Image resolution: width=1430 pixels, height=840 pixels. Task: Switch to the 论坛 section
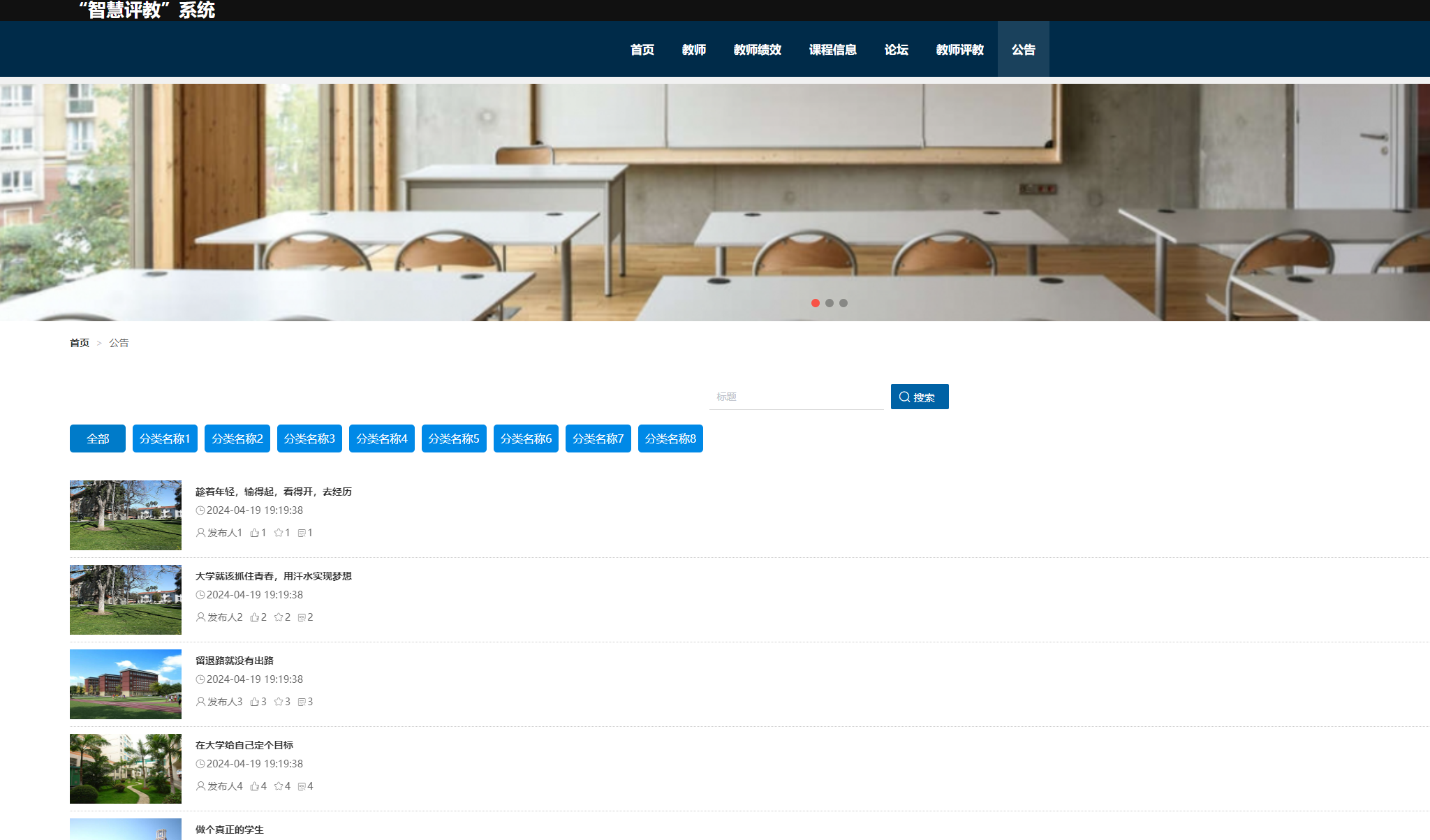(897, 50)
